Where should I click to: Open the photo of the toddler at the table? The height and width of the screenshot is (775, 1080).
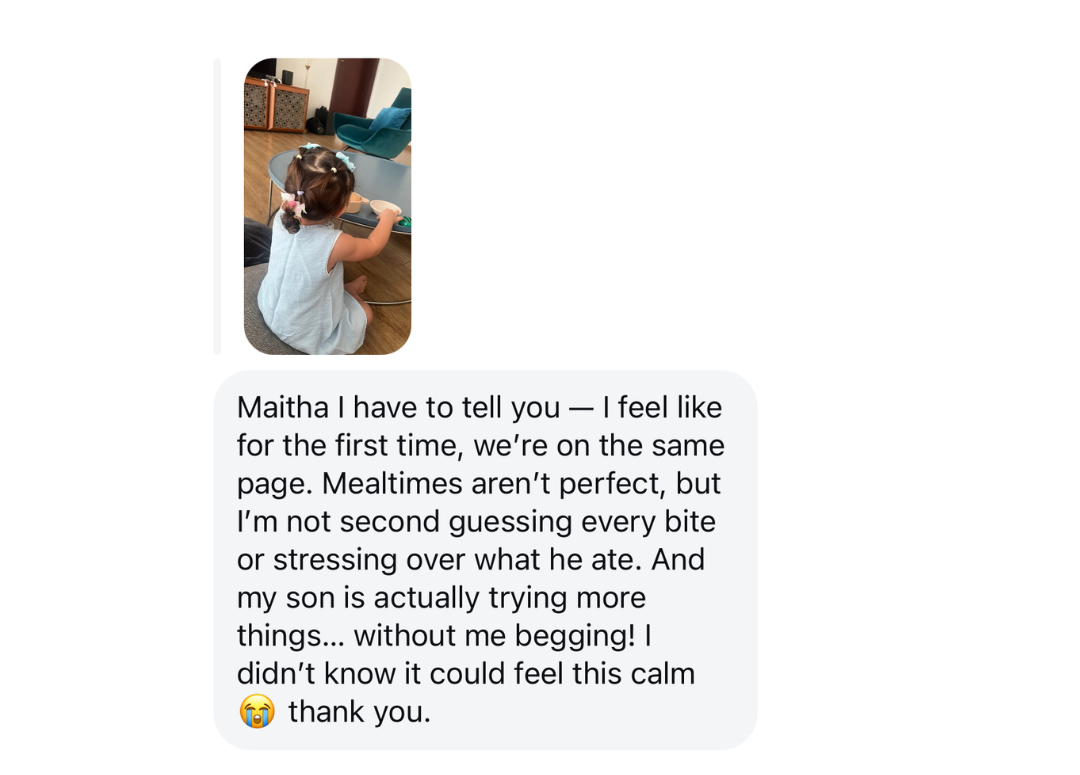(327, 206)
